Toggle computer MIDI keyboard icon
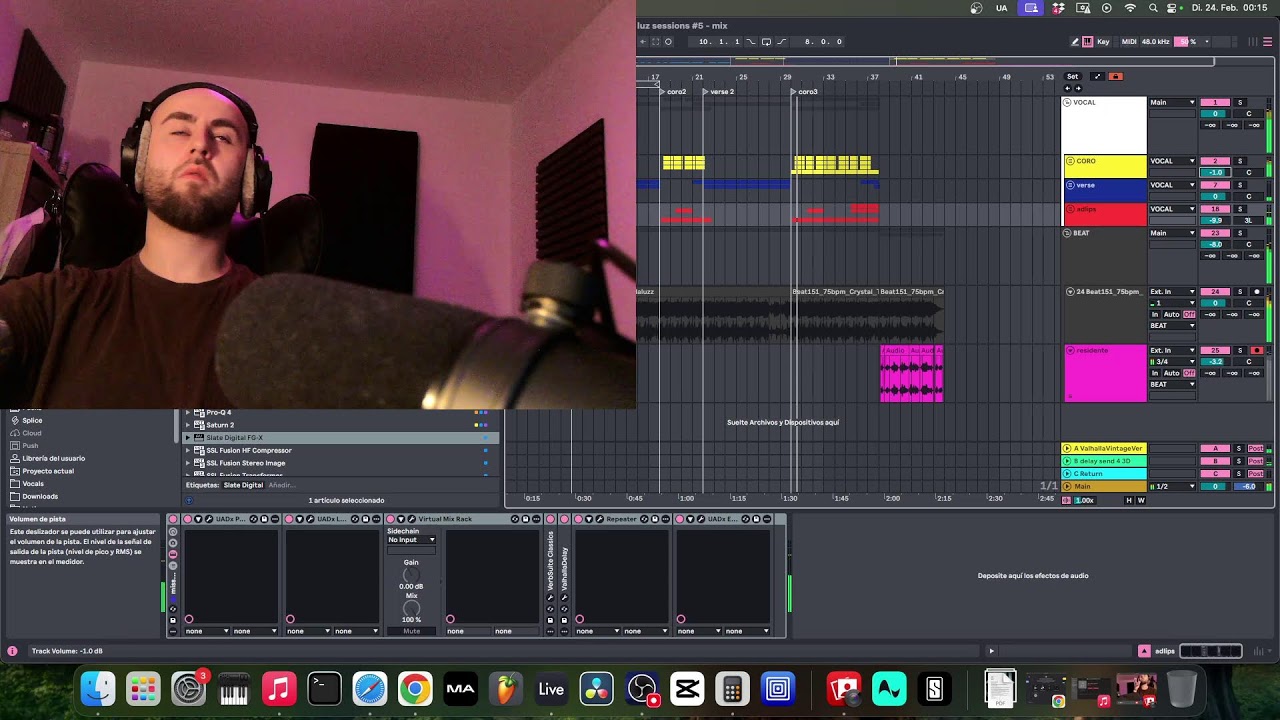 pyautogui.click(x=1088, y=42)
